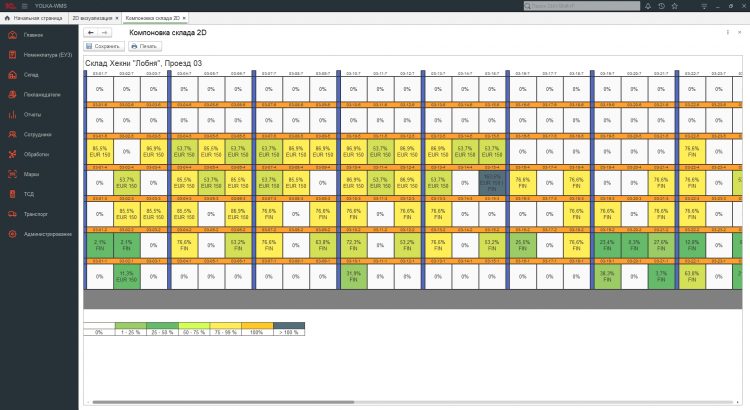
Task: Navigate back with the left arrow
Action: pyautogui.click(x=91, y=33)
